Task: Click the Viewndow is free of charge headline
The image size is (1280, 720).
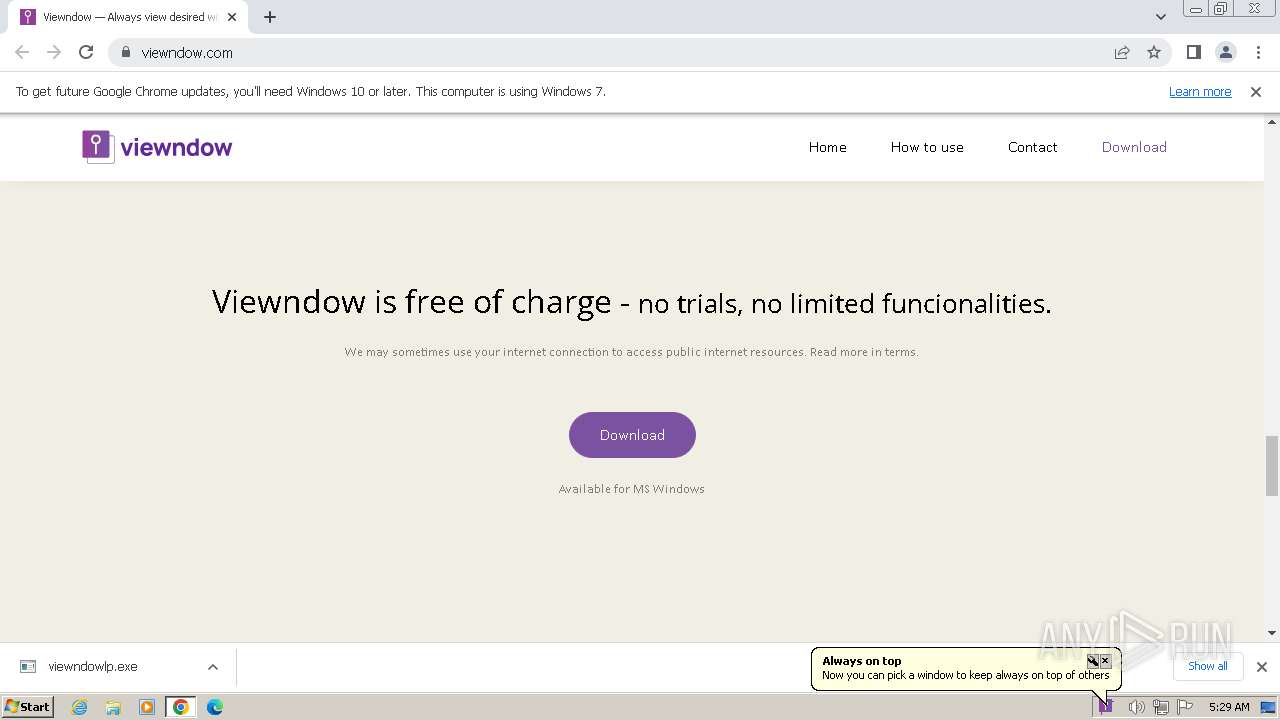Action: tap(632, 302)
